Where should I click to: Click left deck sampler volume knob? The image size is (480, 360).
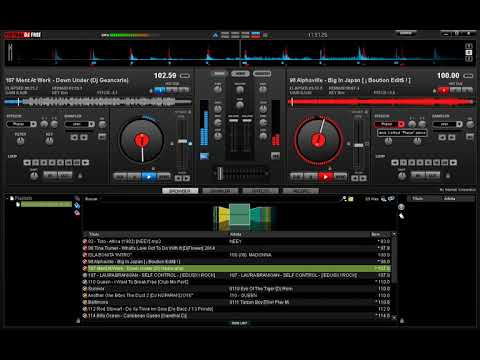pos(102,124)
